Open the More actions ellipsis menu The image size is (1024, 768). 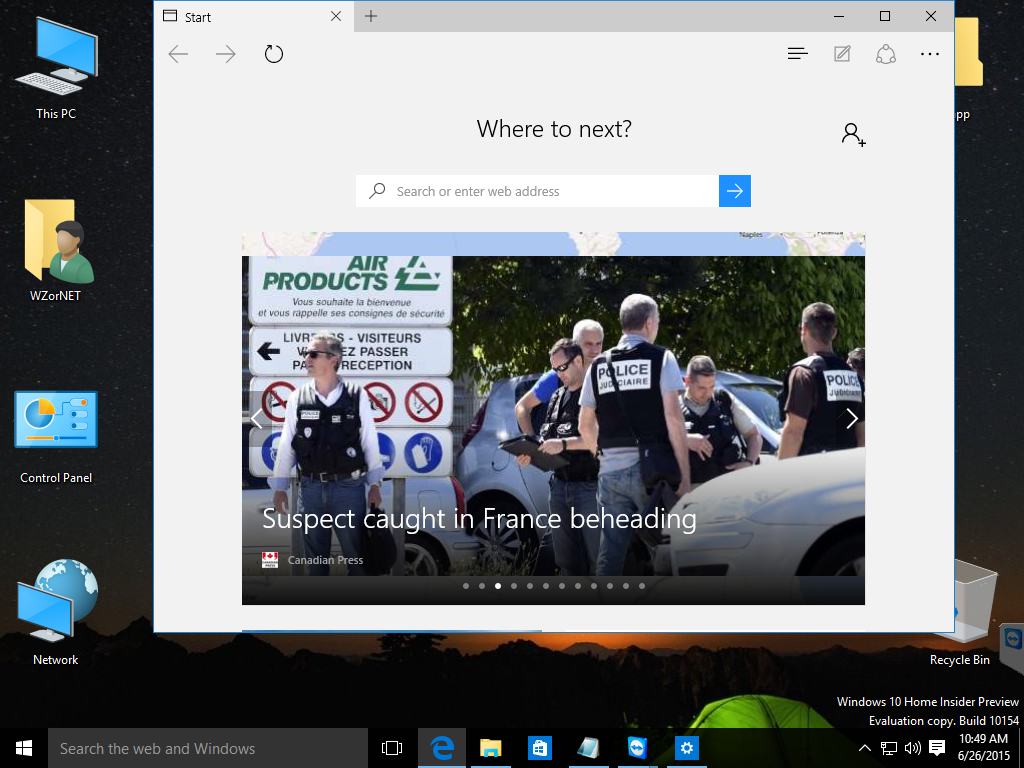pos(930,54)
